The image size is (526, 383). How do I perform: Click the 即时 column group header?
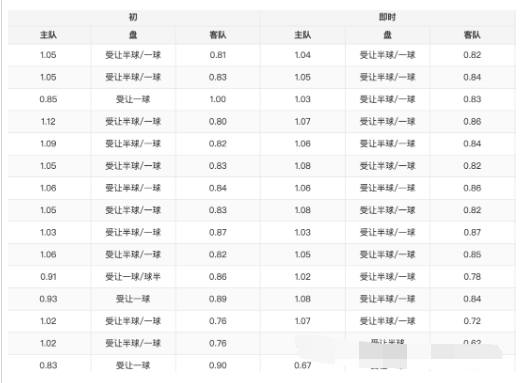387,17
